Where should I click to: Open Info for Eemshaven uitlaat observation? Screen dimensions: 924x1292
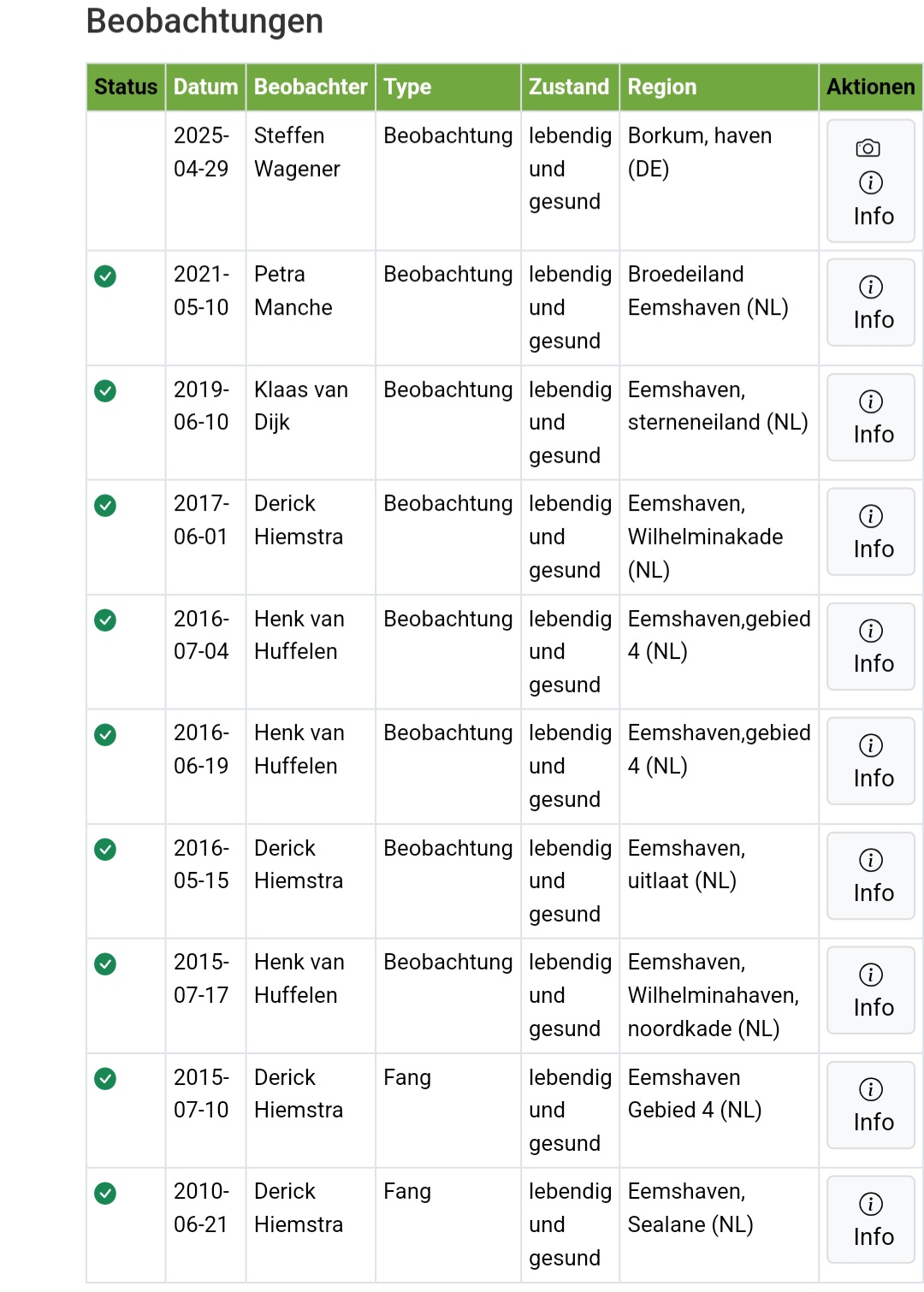(871, 876)
